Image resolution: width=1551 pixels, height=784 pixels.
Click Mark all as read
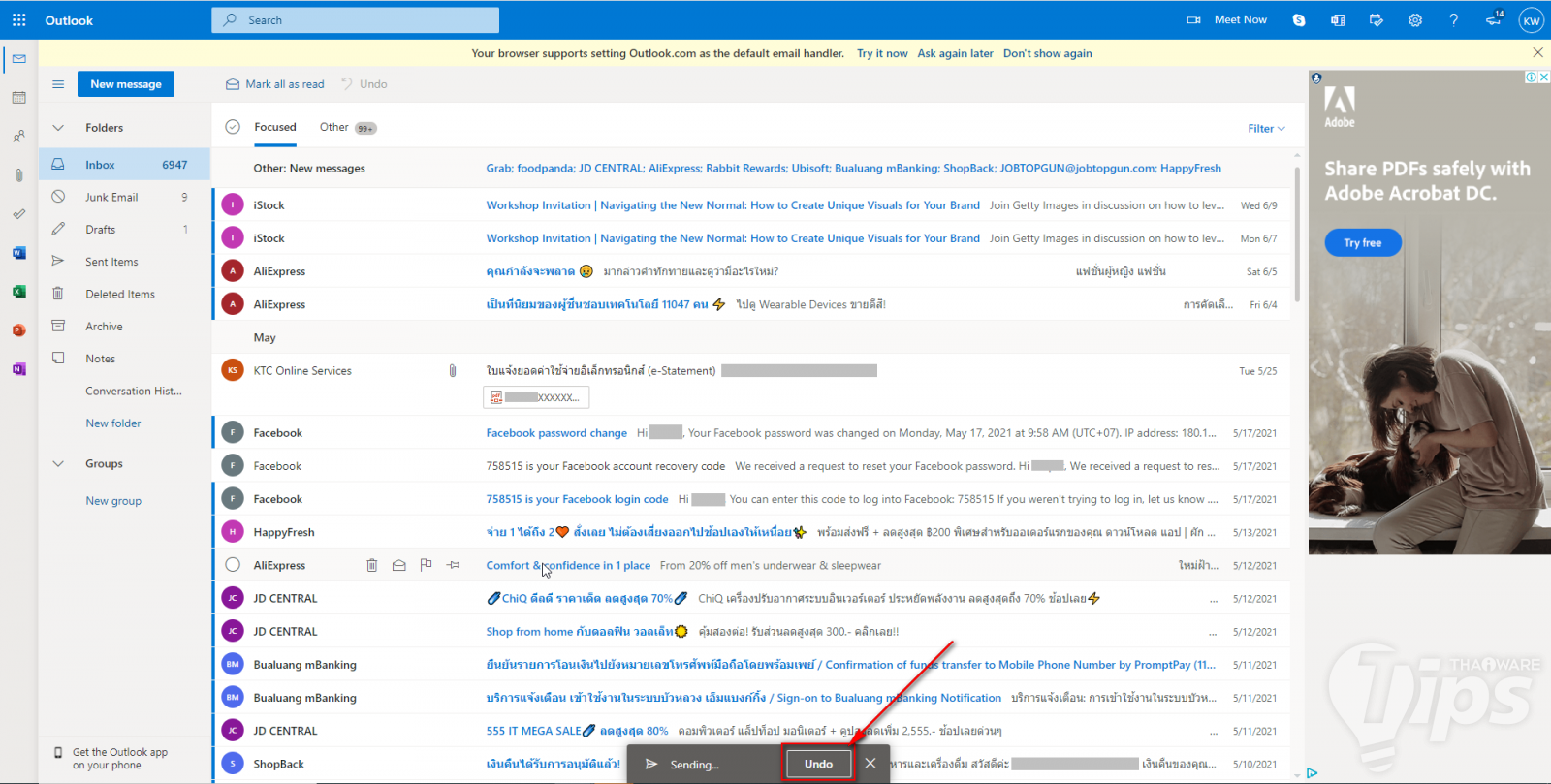coord(275,84)
